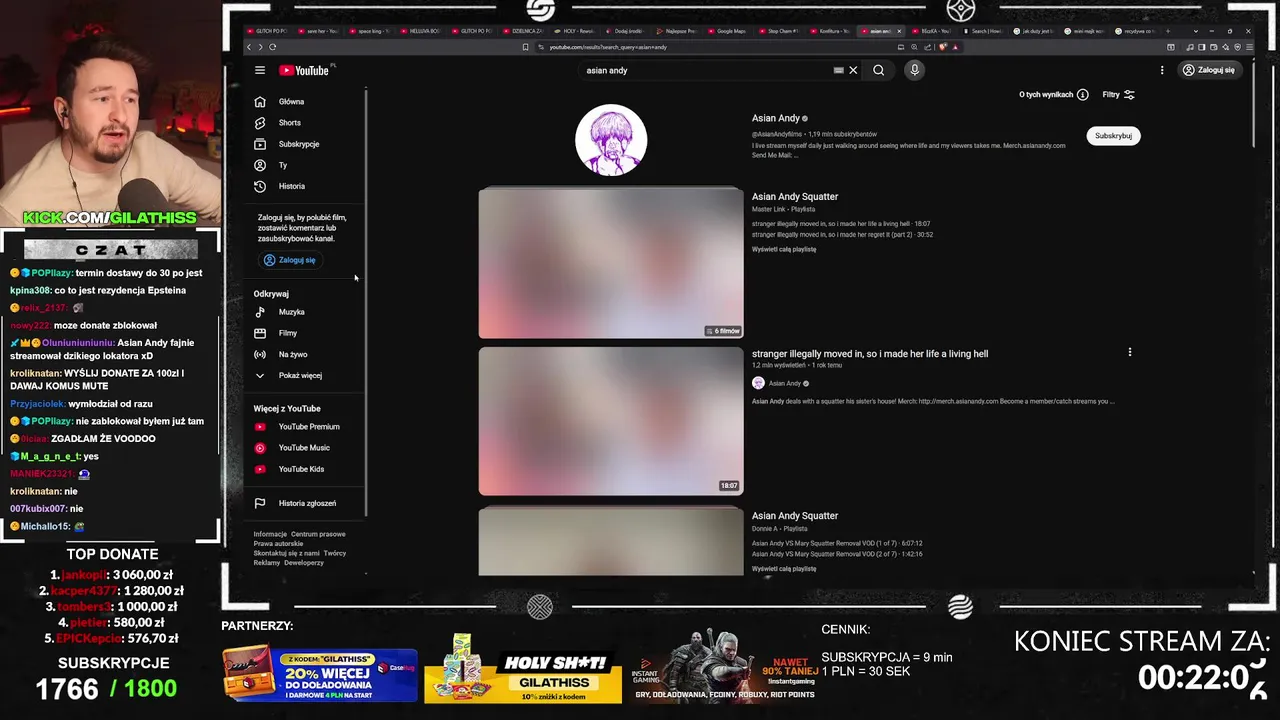Click the Brave shields lion icon

point(942,47)
